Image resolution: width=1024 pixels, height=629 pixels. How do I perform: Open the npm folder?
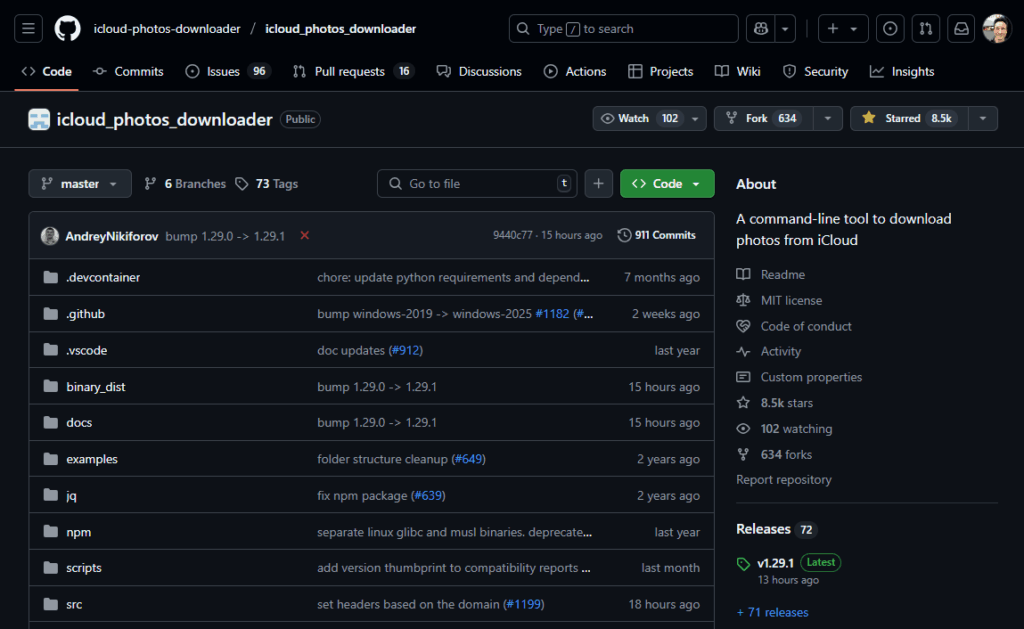coord(78,532)
